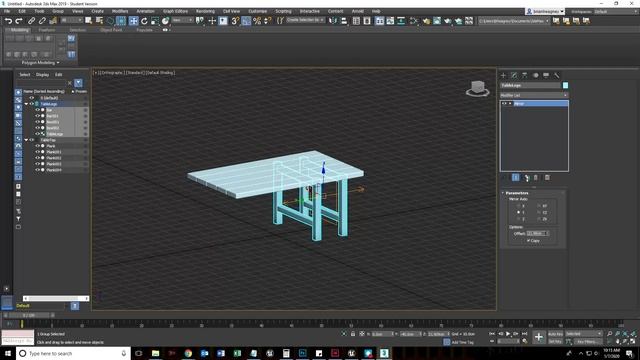640x360 pixels.
Task: Open the Modifiers menu
Action: (x=120, y=11)
